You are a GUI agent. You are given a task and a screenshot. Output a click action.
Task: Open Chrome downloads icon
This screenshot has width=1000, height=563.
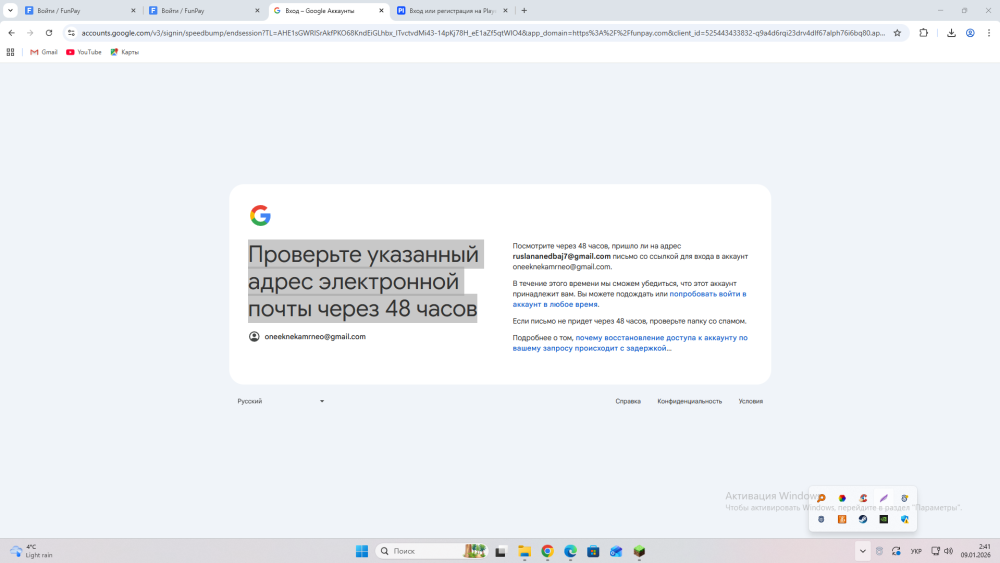pos(951,33)
